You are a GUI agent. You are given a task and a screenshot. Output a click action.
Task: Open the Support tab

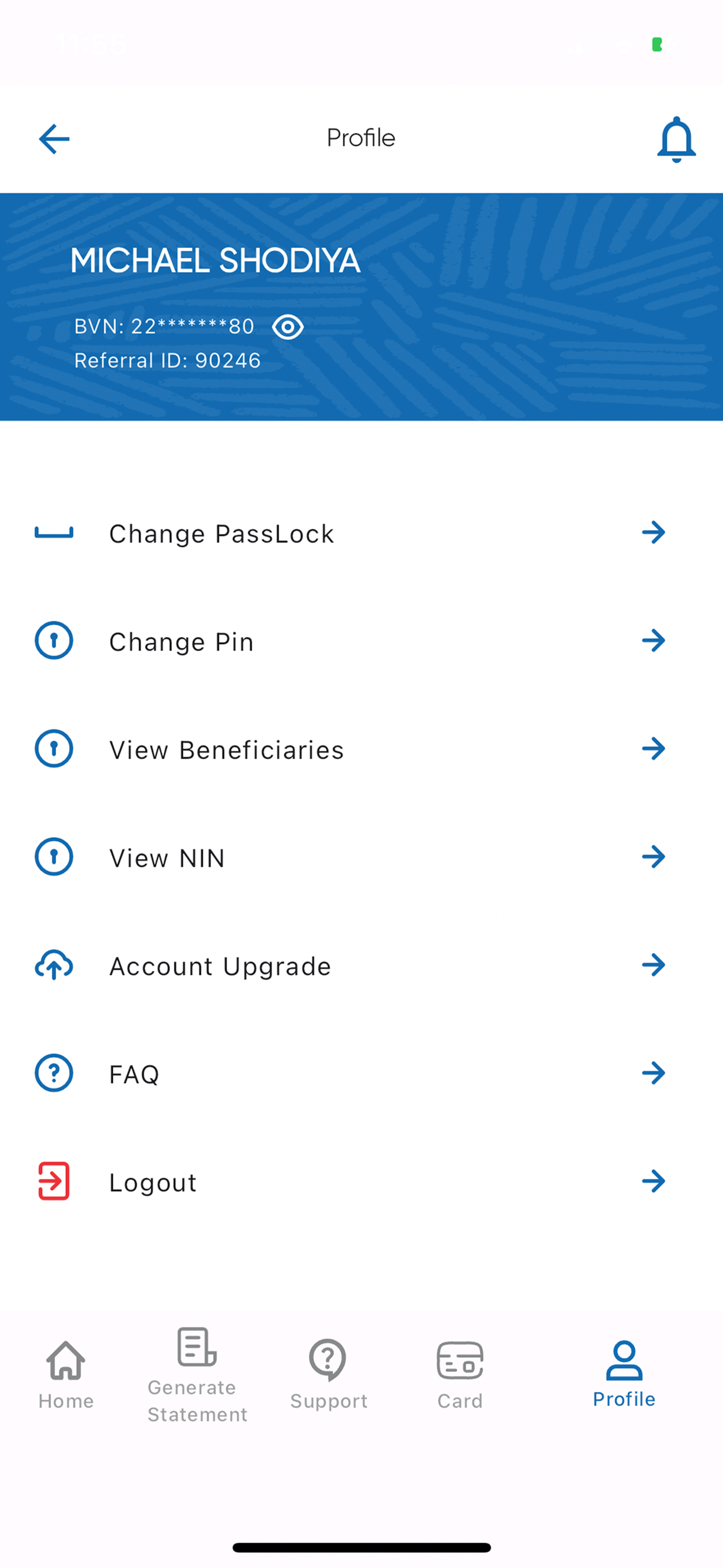point(328,1375)
